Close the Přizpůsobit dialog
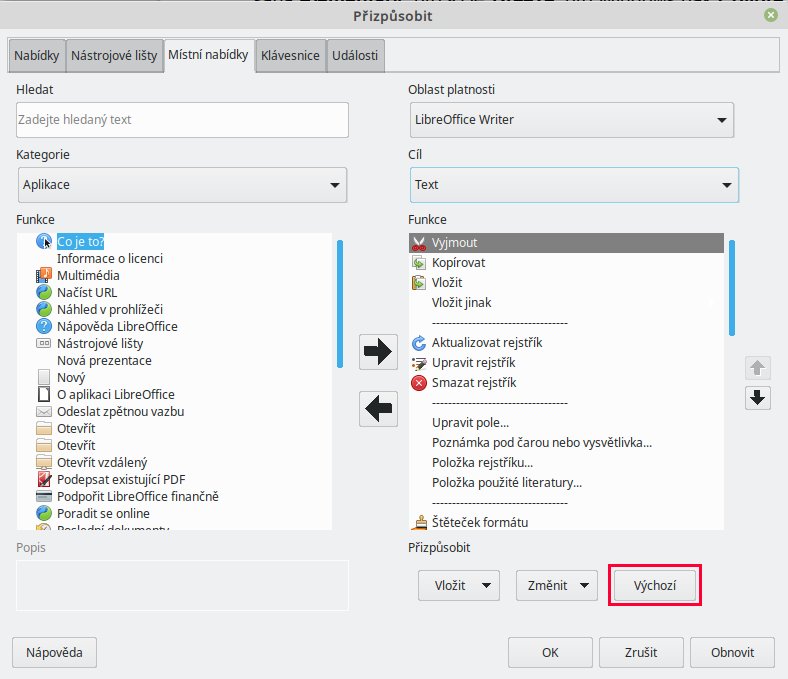Image resolution: width=788 pixels, height=679 pixels. tap(771, 15)
